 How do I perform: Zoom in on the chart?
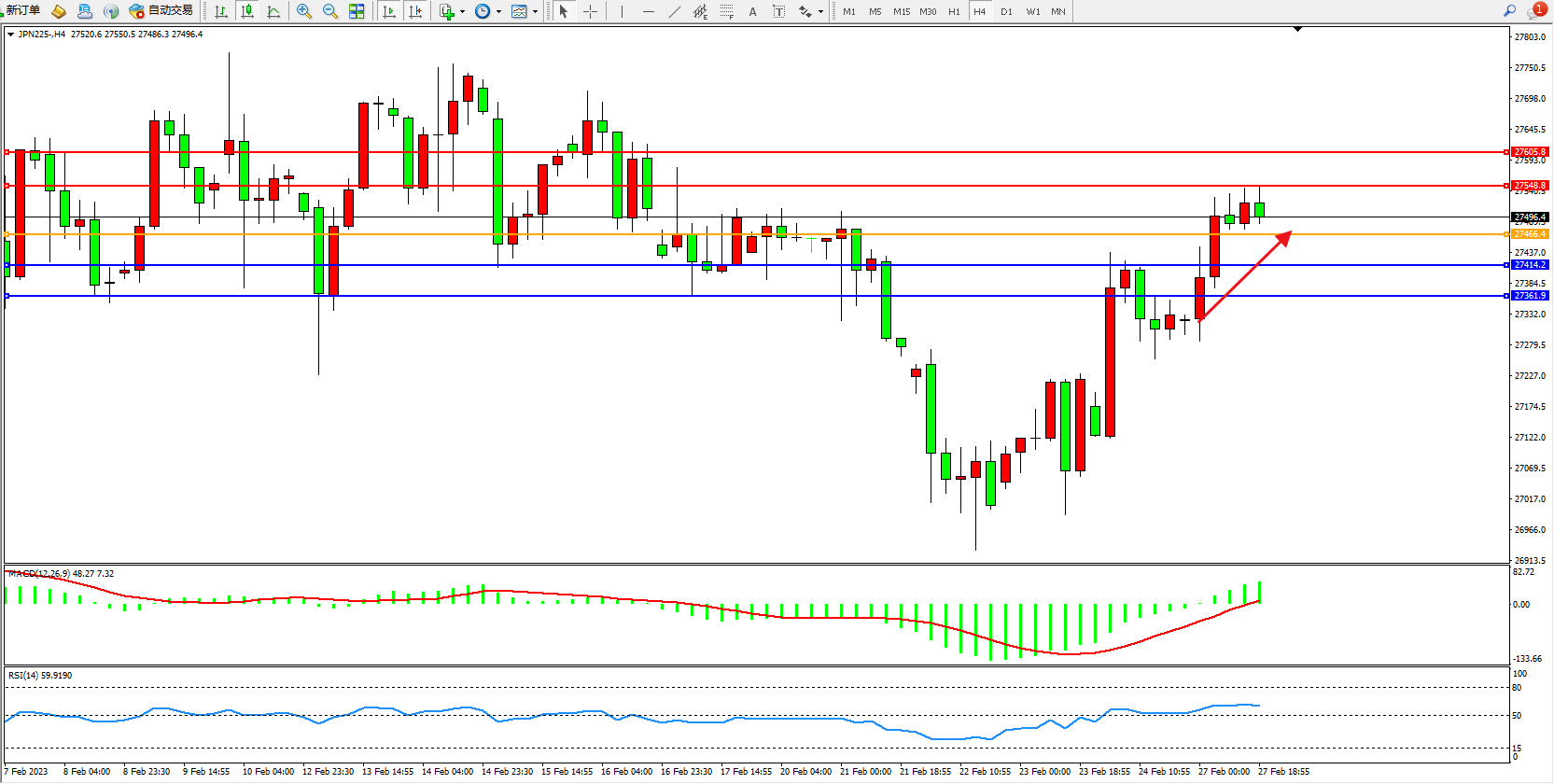(304, 11)
